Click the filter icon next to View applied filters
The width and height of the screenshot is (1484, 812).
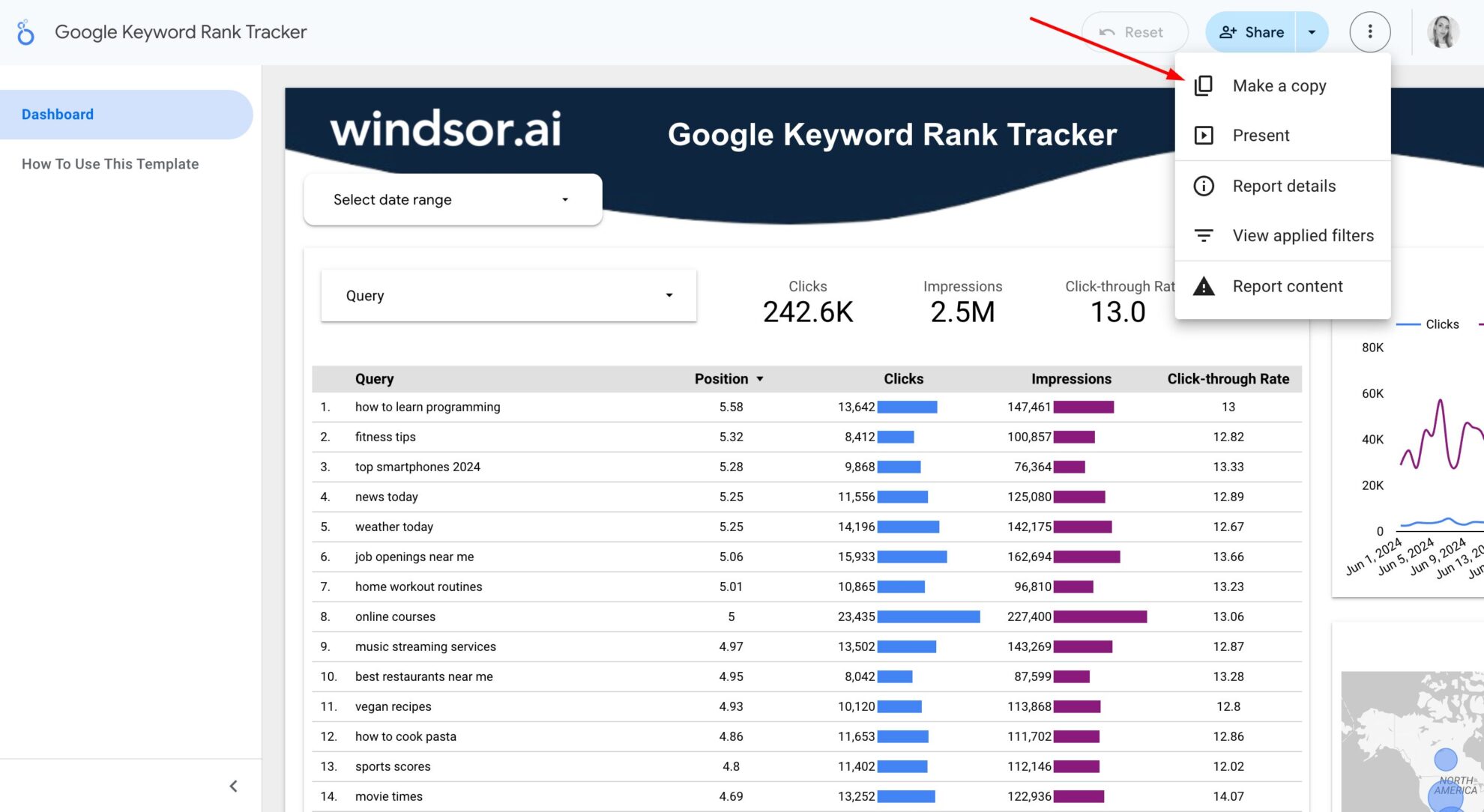click(1204, 235)
